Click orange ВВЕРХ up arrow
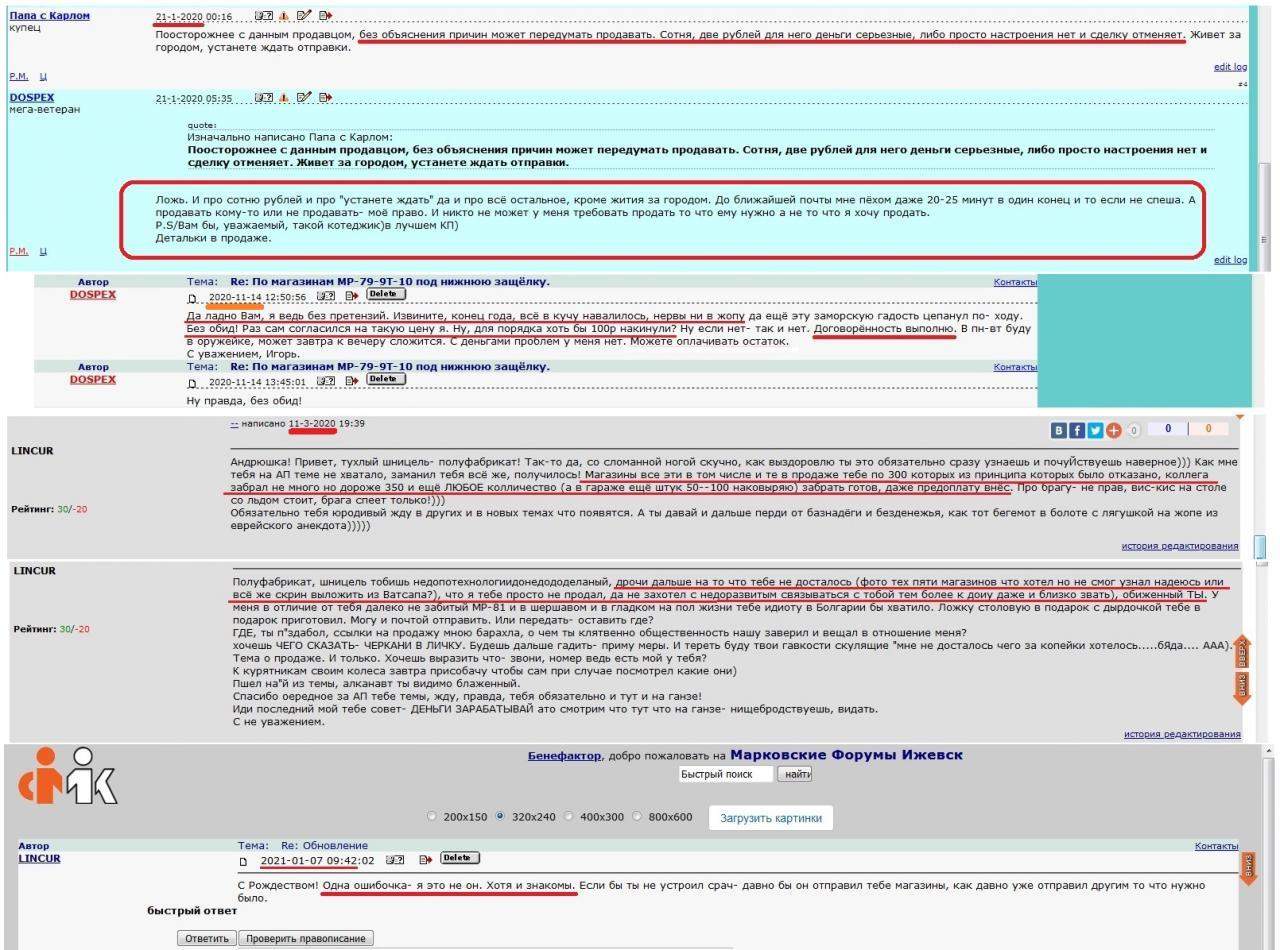Viewport: 1280px width, 950px height. [x=1241, y=653]
